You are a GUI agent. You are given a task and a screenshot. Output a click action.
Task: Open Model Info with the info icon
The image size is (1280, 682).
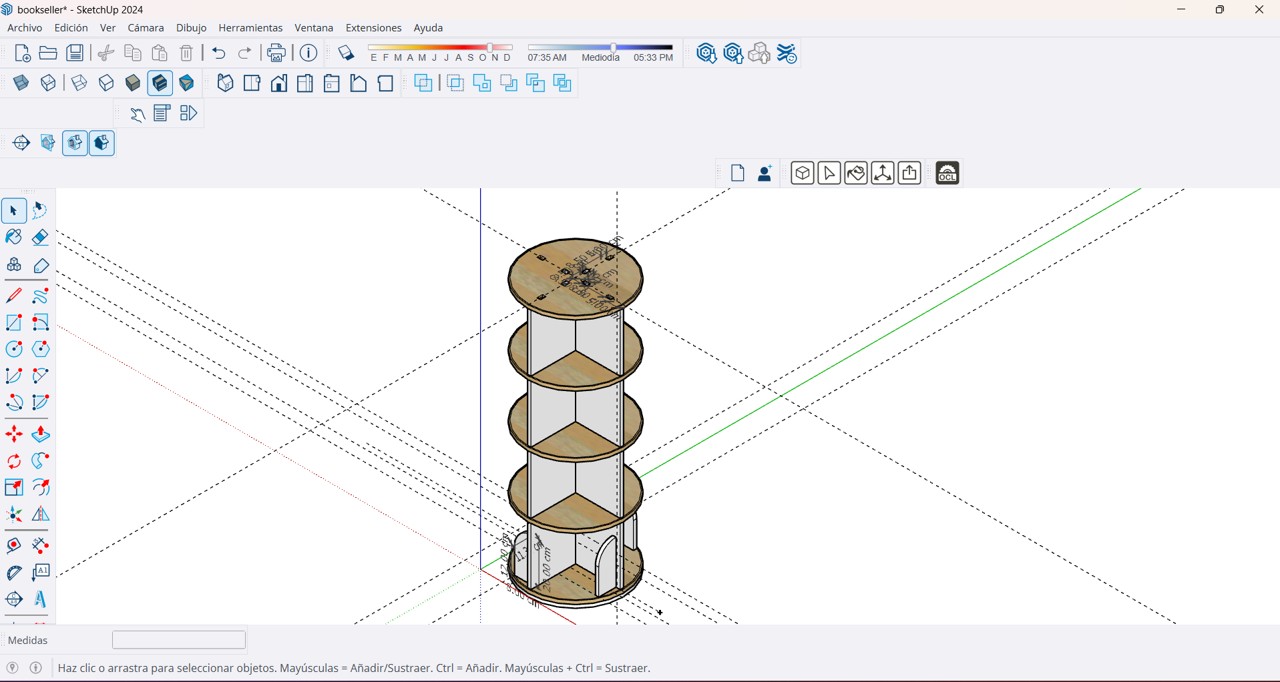pyautogui.click(x=309, y=53)
